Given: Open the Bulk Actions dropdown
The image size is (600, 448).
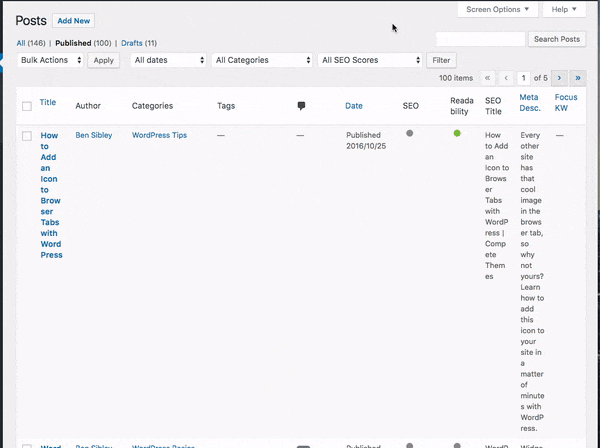Looking at the screenshot, I should click(50, 60).
